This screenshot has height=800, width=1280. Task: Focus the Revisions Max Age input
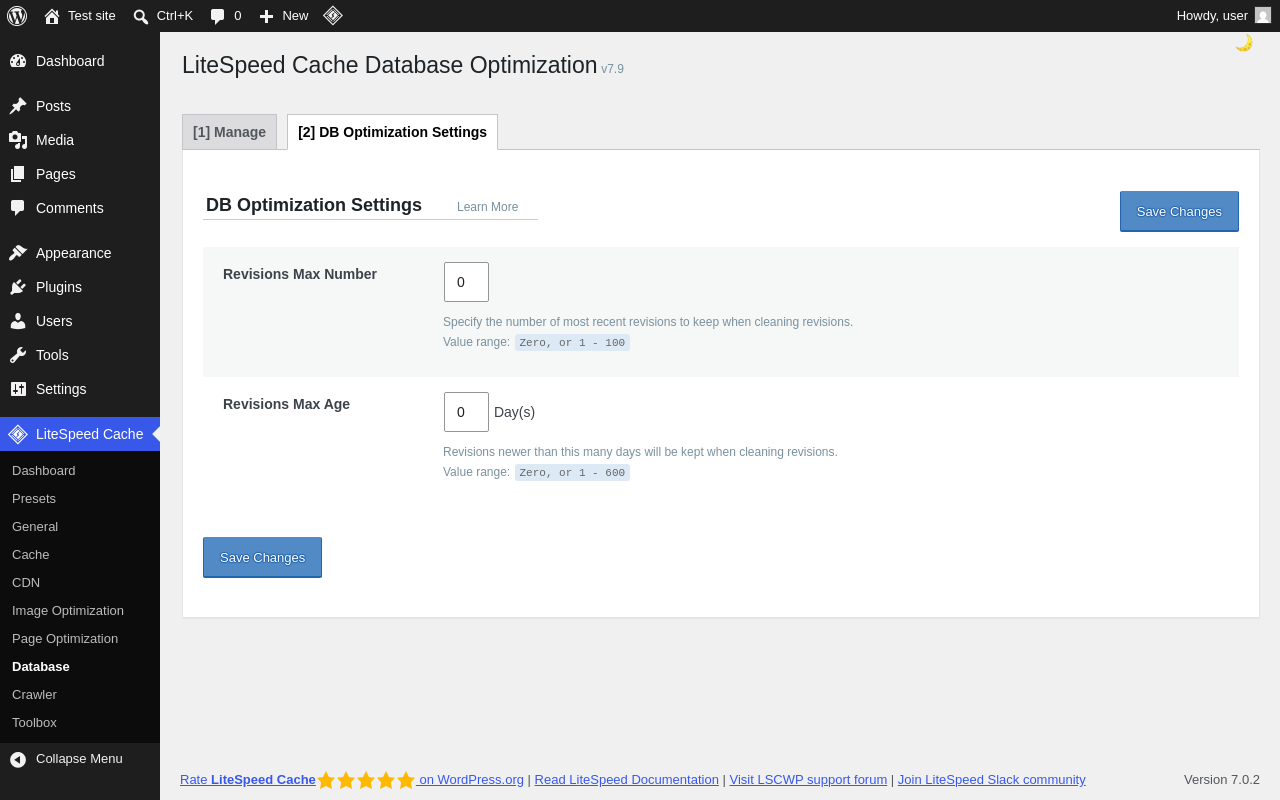(x=466, y=412)
